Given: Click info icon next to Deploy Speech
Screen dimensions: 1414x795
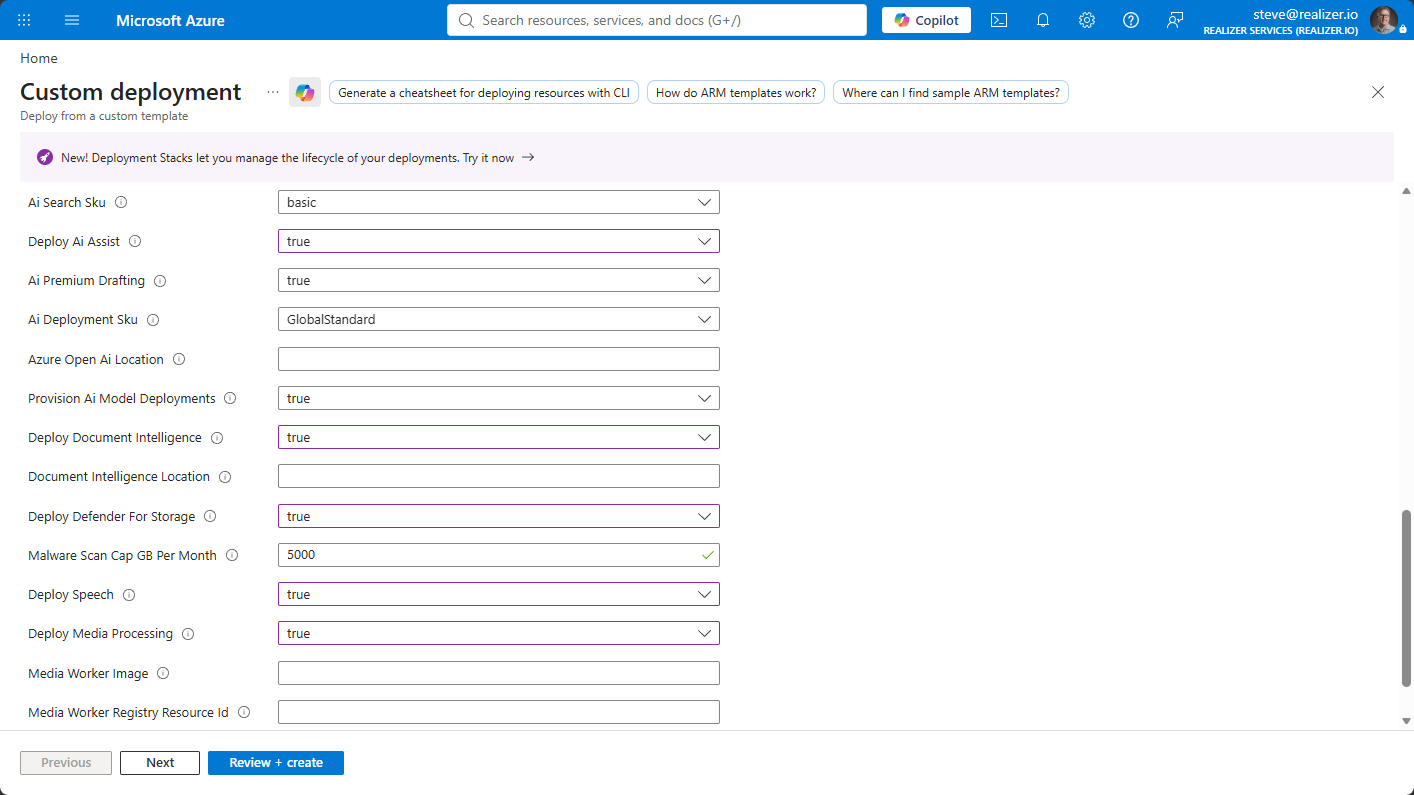Looking at the screenshot, I should [x=129, y=595].
